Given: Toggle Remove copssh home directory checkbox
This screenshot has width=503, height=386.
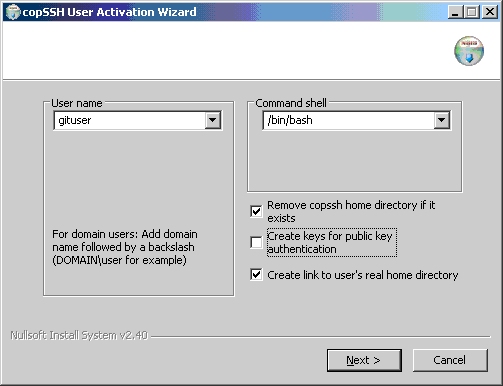Looking at the screenshot, I should pos(256,211).
